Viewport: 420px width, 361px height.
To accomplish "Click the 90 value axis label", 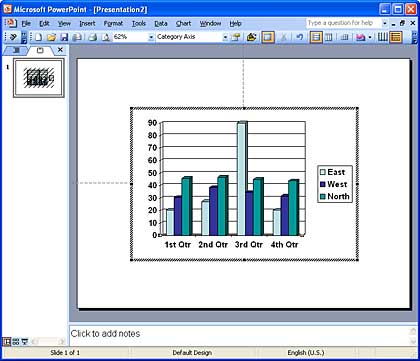I will point(152,123).
